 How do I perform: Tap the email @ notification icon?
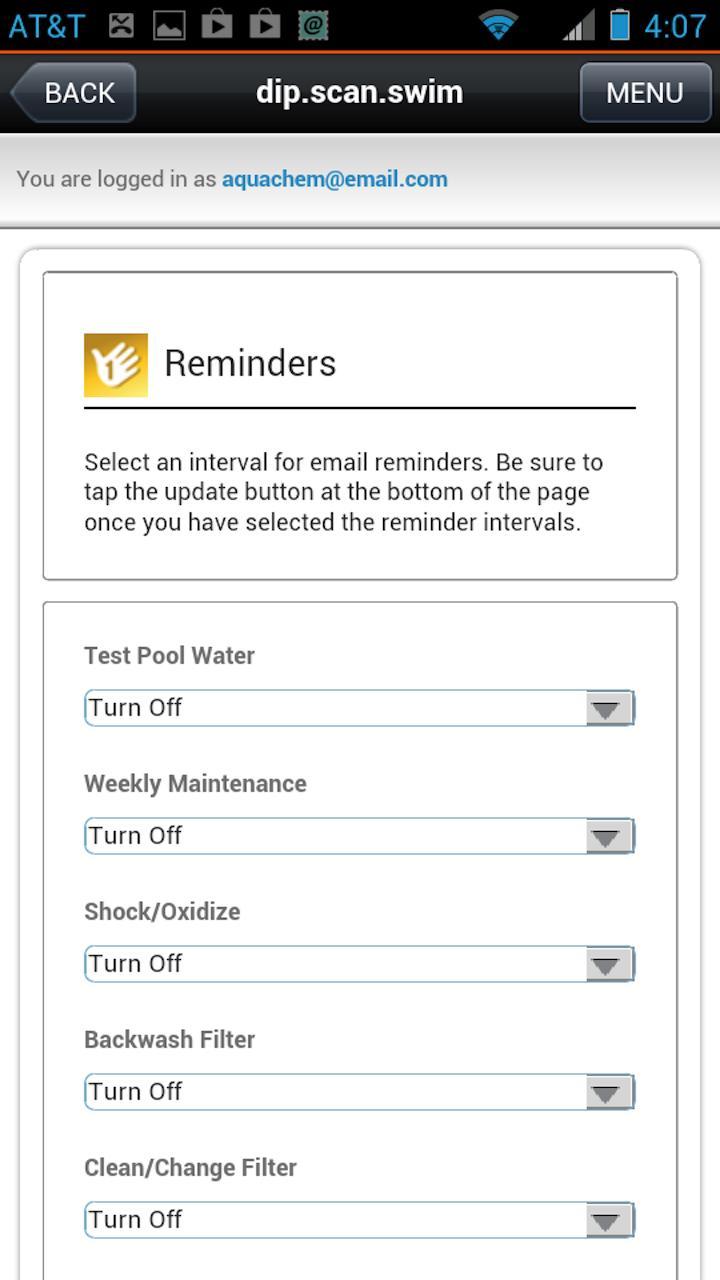[x=313, y=25]
